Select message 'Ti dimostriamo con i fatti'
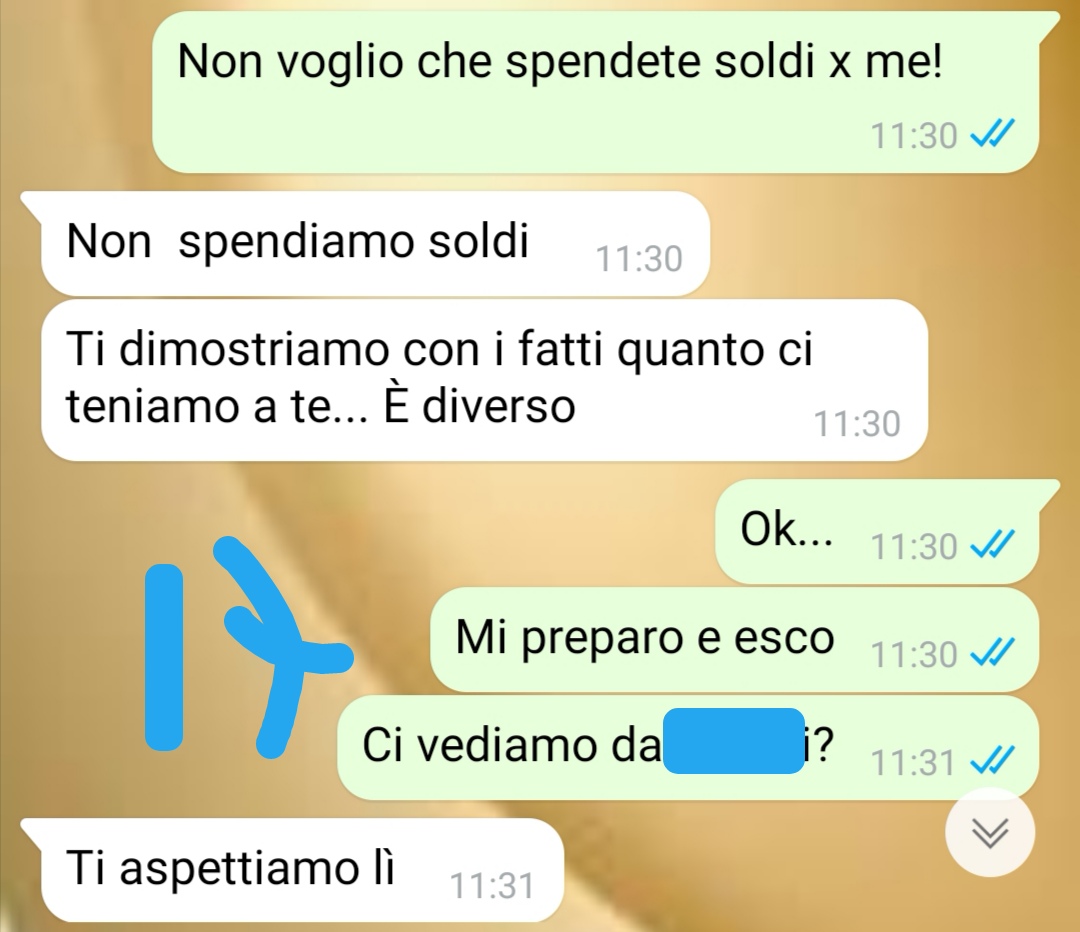Screen dimensions: 1080x932 (x=484, y=380)
